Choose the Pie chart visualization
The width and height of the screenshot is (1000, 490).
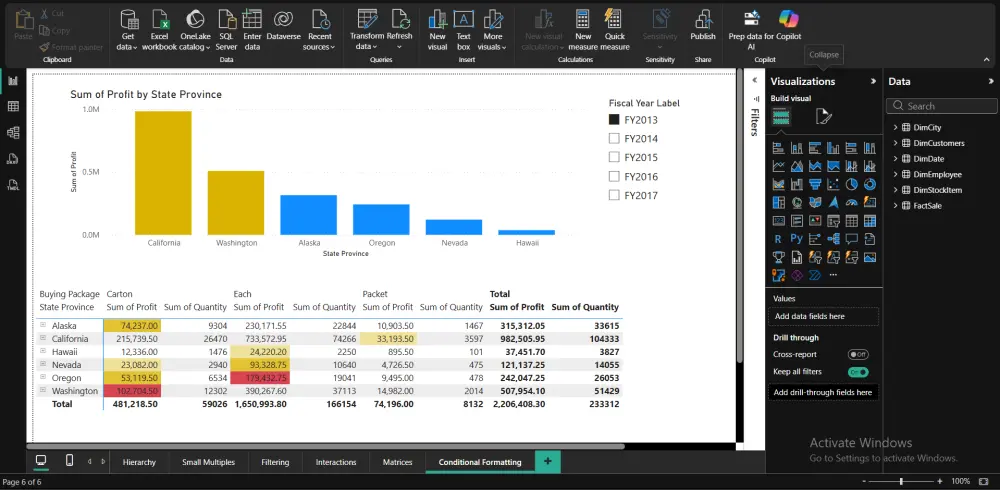tap(851, 184)
